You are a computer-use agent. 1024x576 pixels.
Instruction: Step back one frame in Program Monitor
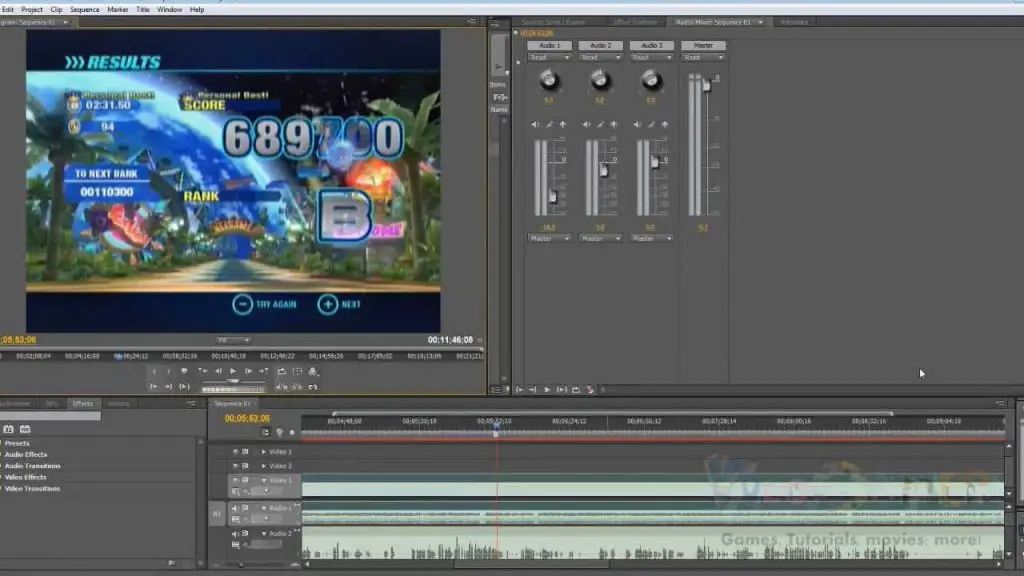click(218, 371)
